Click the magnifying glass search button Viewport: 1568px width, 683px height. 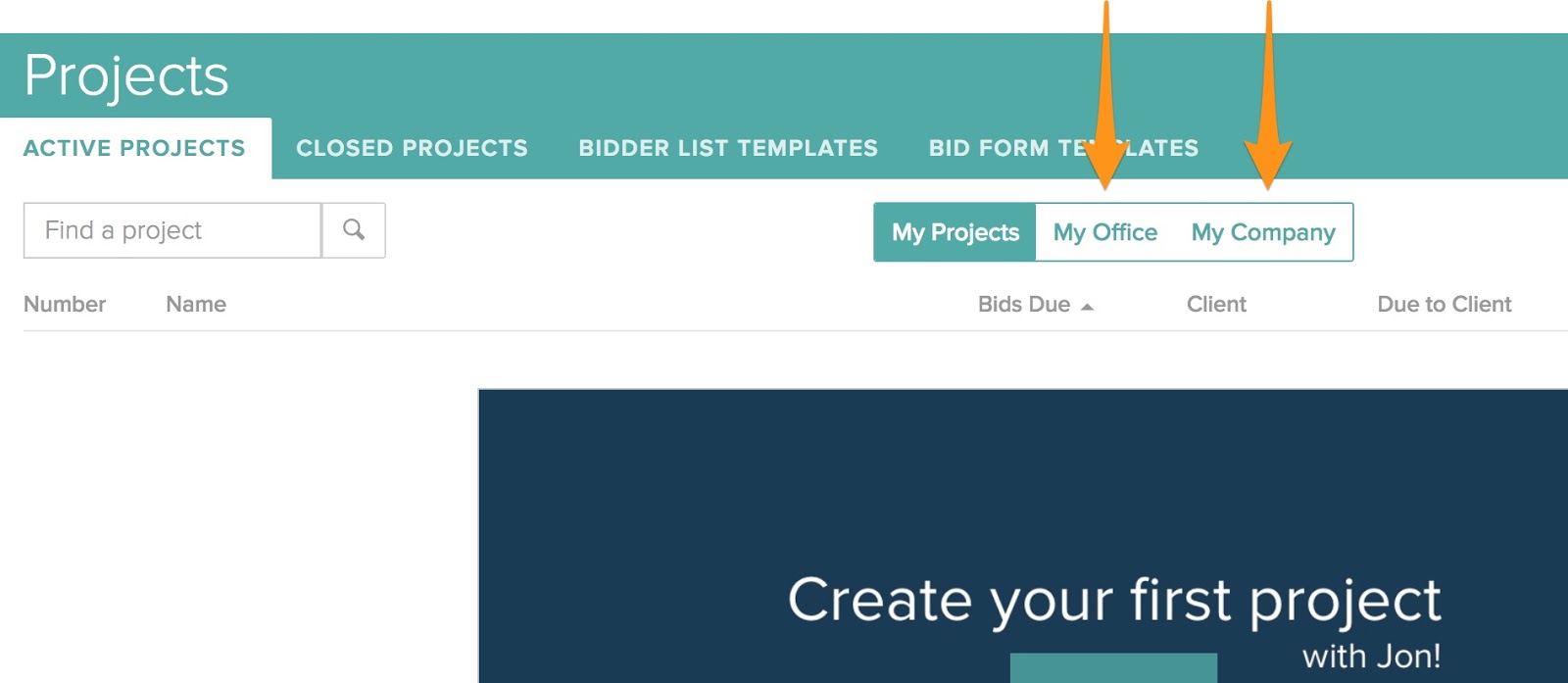point(354,230)
